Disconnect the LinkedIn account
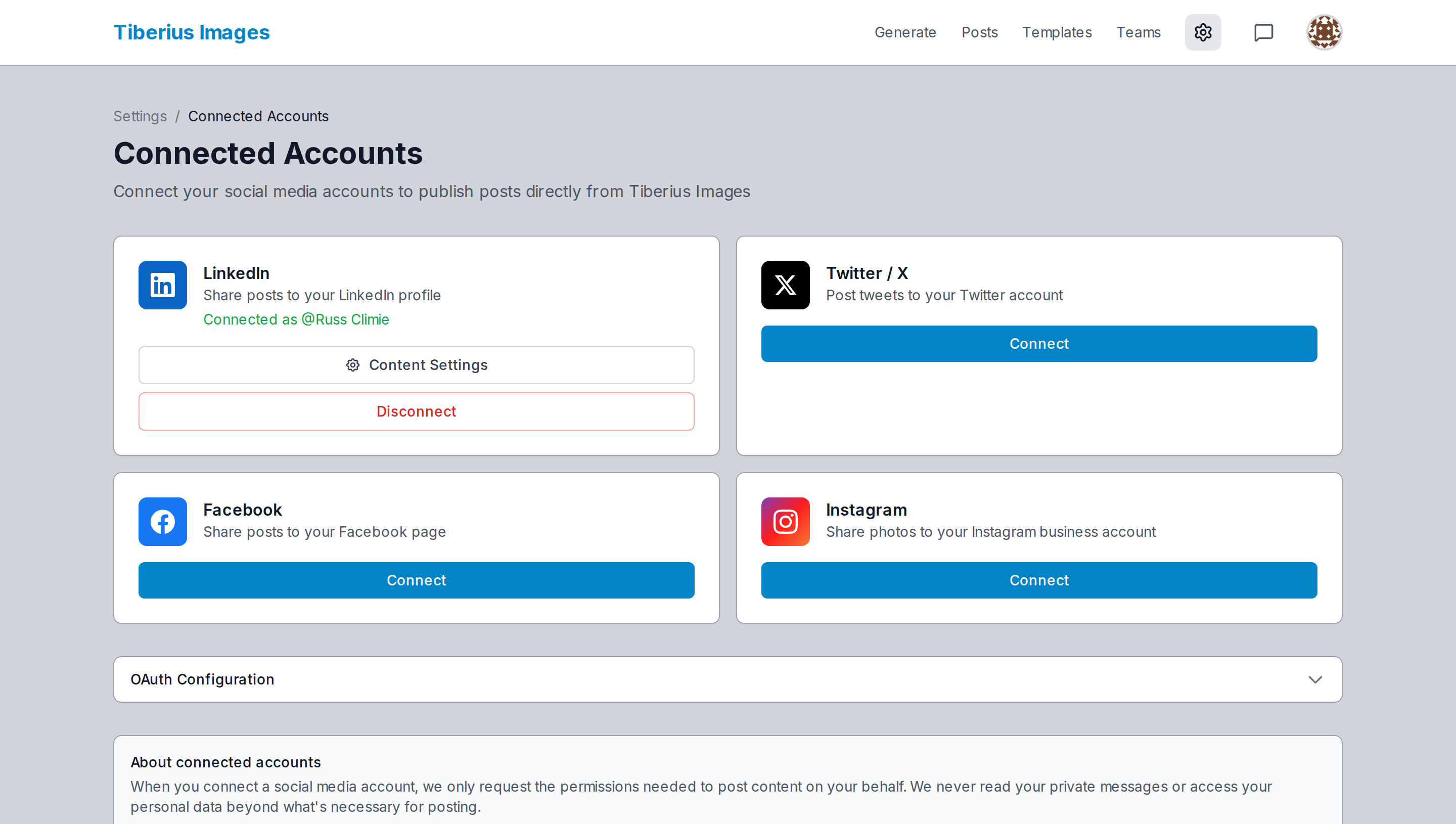The image size is (1456, 824). click(x=416, y=411)
